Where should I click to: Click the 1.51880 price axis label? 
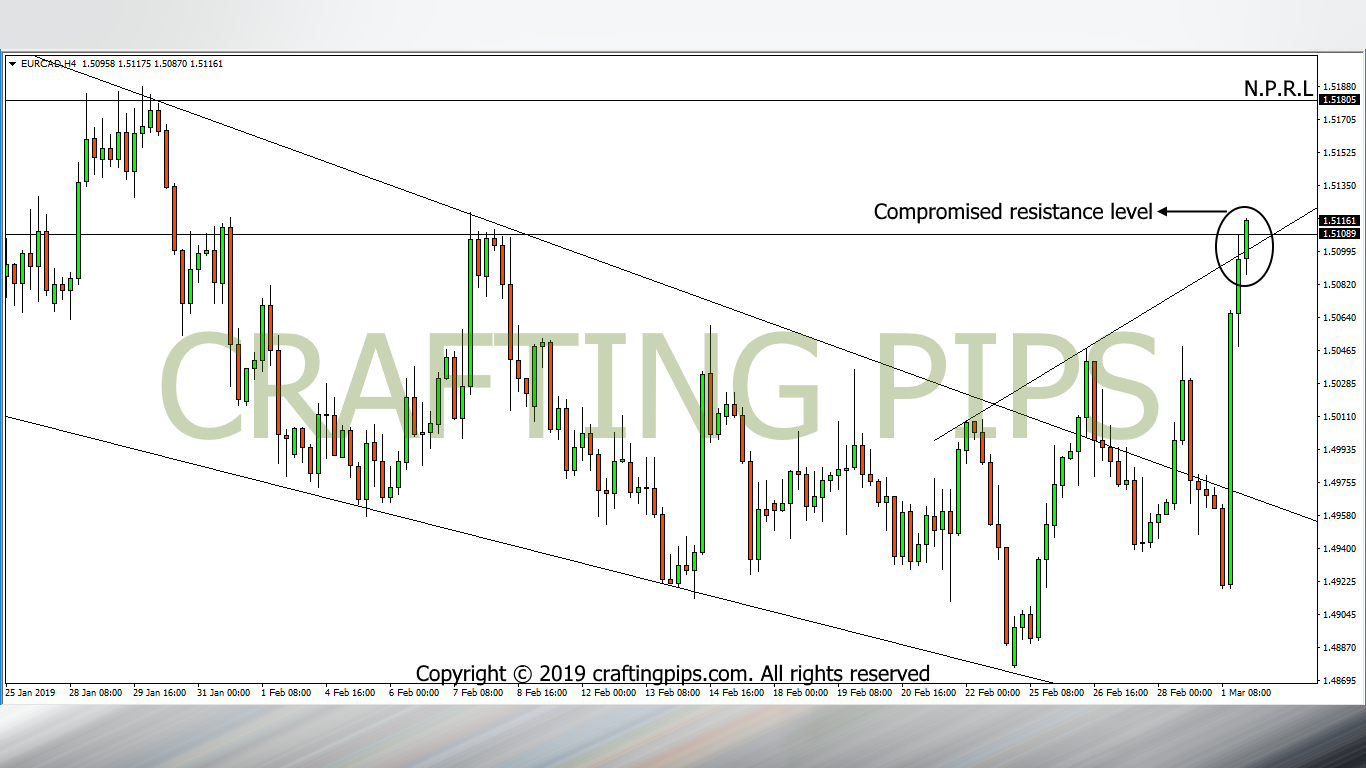[x=1339, y=86]
